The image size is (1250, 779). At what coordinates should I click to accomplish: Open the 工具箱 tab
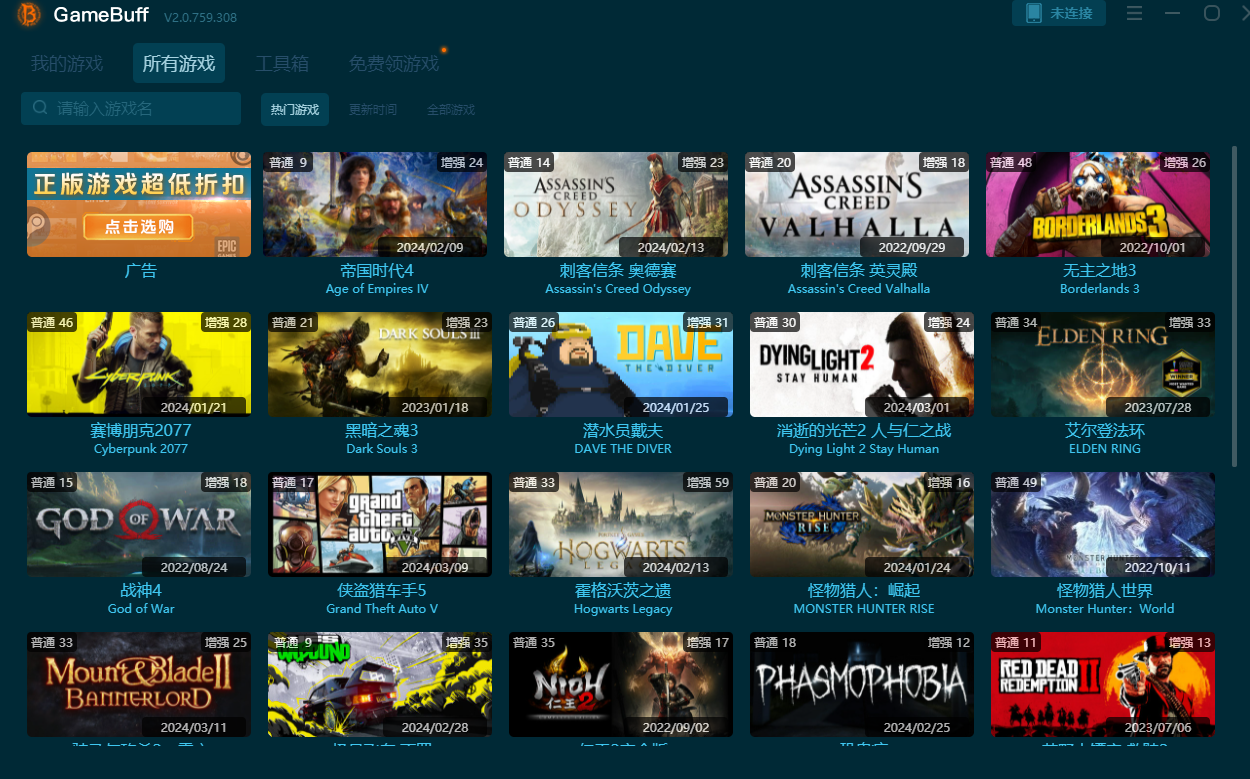point(282,64)
